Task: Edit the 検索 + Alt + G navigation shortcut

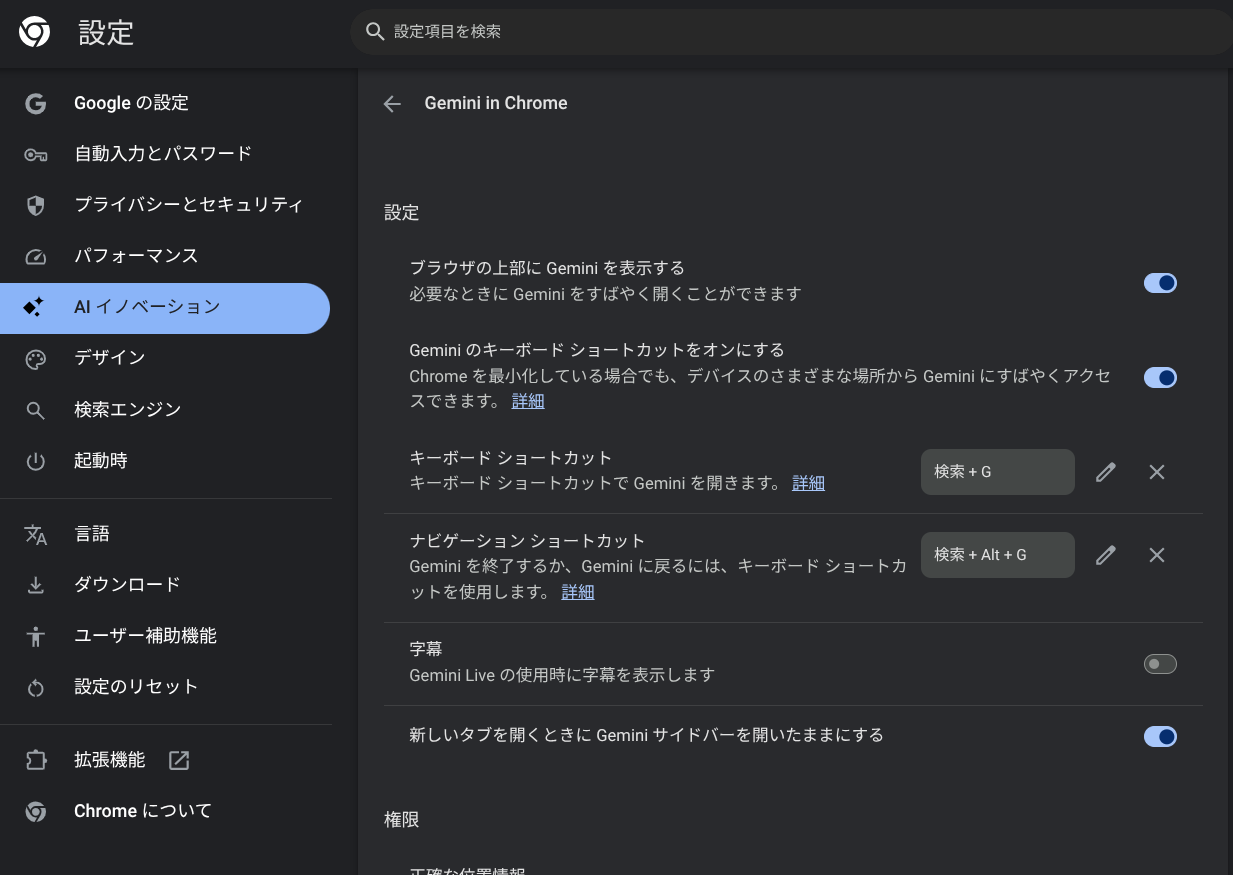Action: [x=1105, y=555]
